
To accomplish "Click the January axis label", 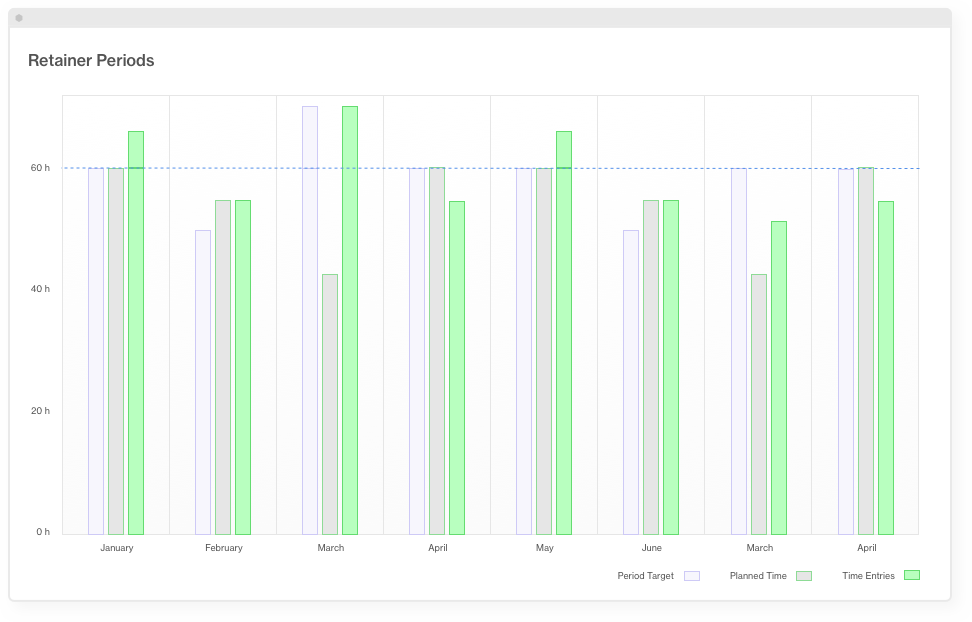I will click(x=117, y=548).
